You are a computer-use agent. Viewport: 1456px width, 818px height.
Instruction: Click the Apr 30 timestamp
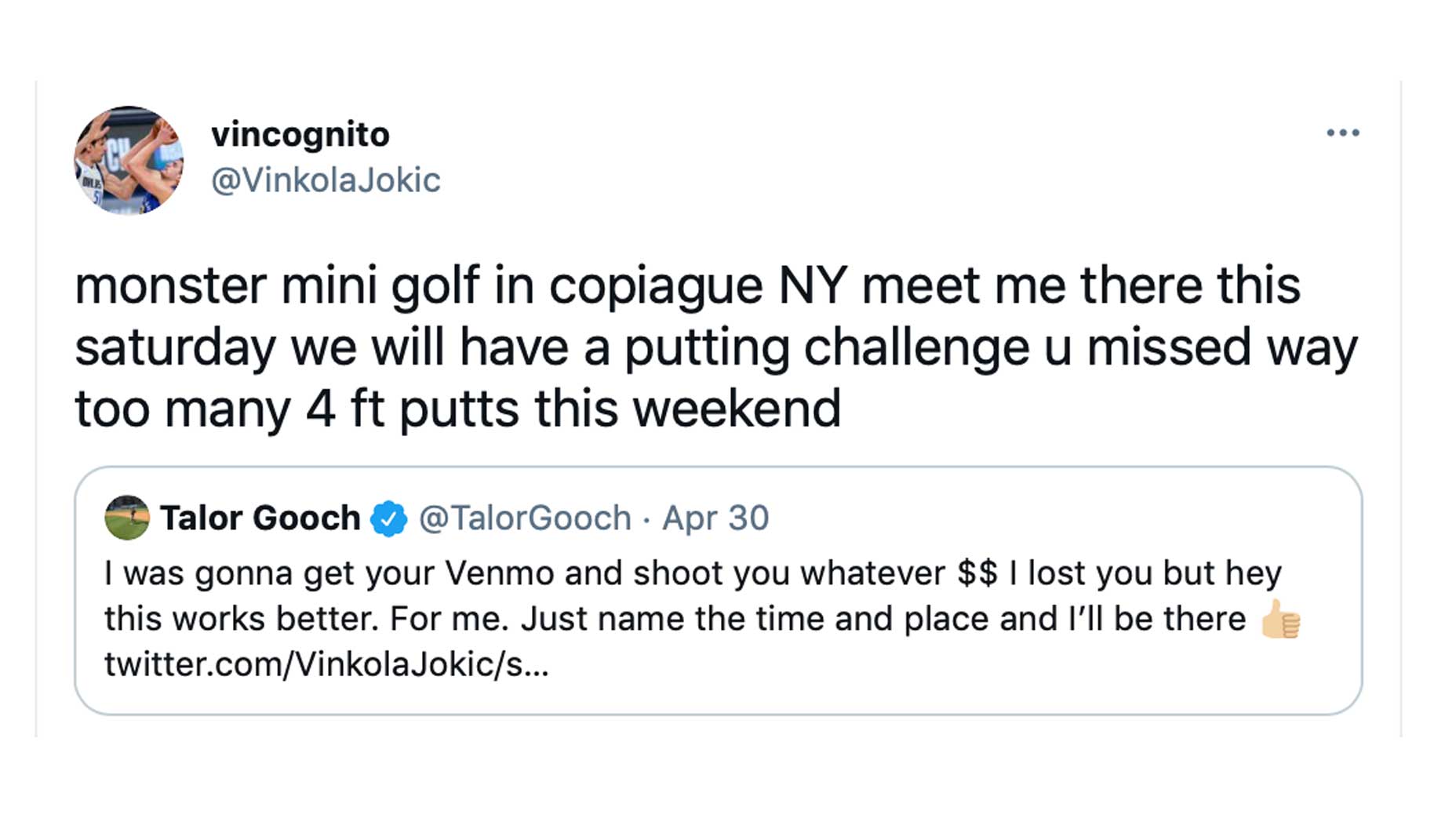point(715,518)
